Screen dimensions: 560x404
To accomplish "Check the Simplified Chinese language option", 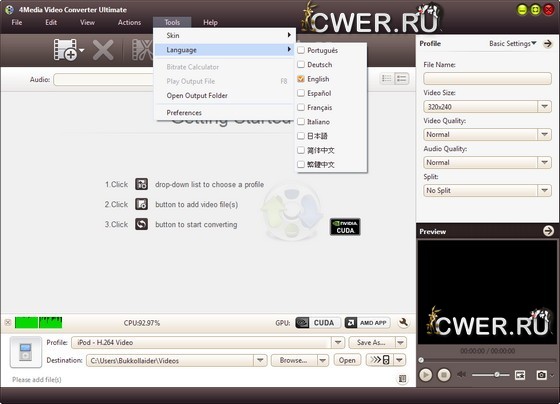I will click(x=301, y=150).
